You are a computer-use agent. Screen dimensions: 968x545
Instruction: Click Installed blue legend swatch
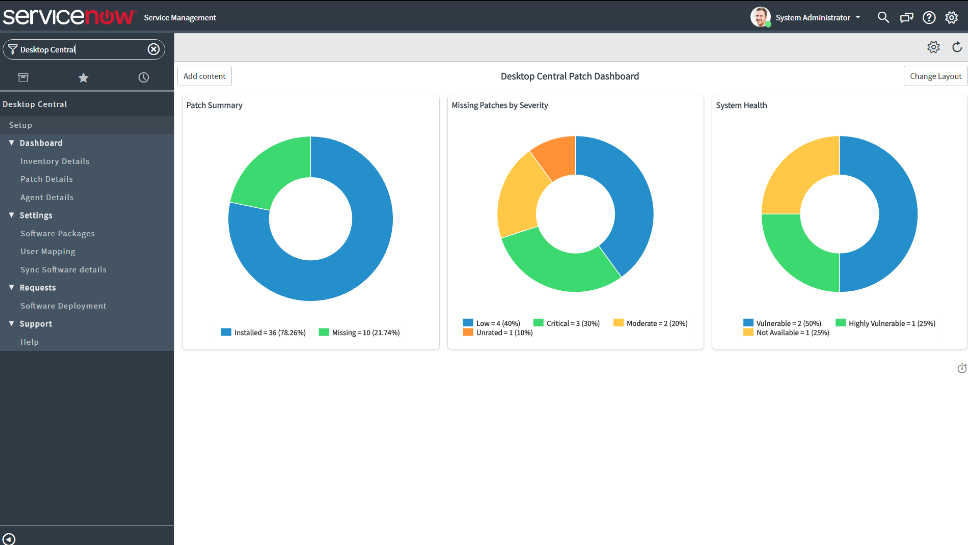pyautogui.click(x=226, y=332)
